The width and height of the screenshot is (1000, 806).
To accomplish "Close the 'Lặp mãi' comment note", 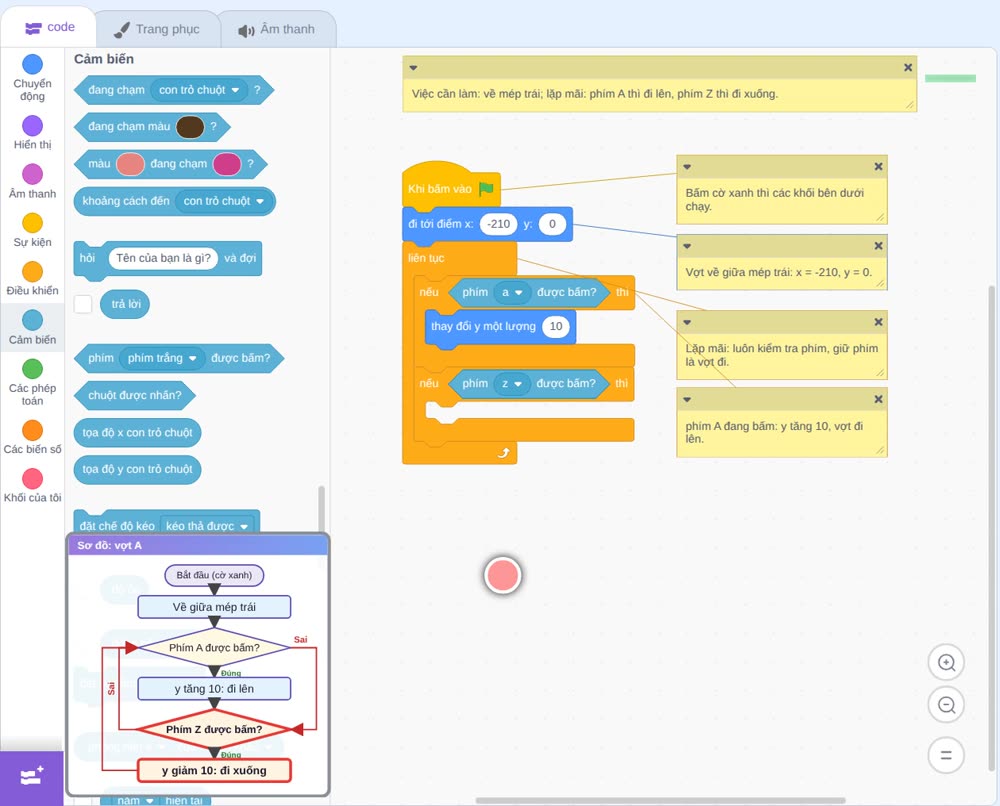I will coord(878,322).
